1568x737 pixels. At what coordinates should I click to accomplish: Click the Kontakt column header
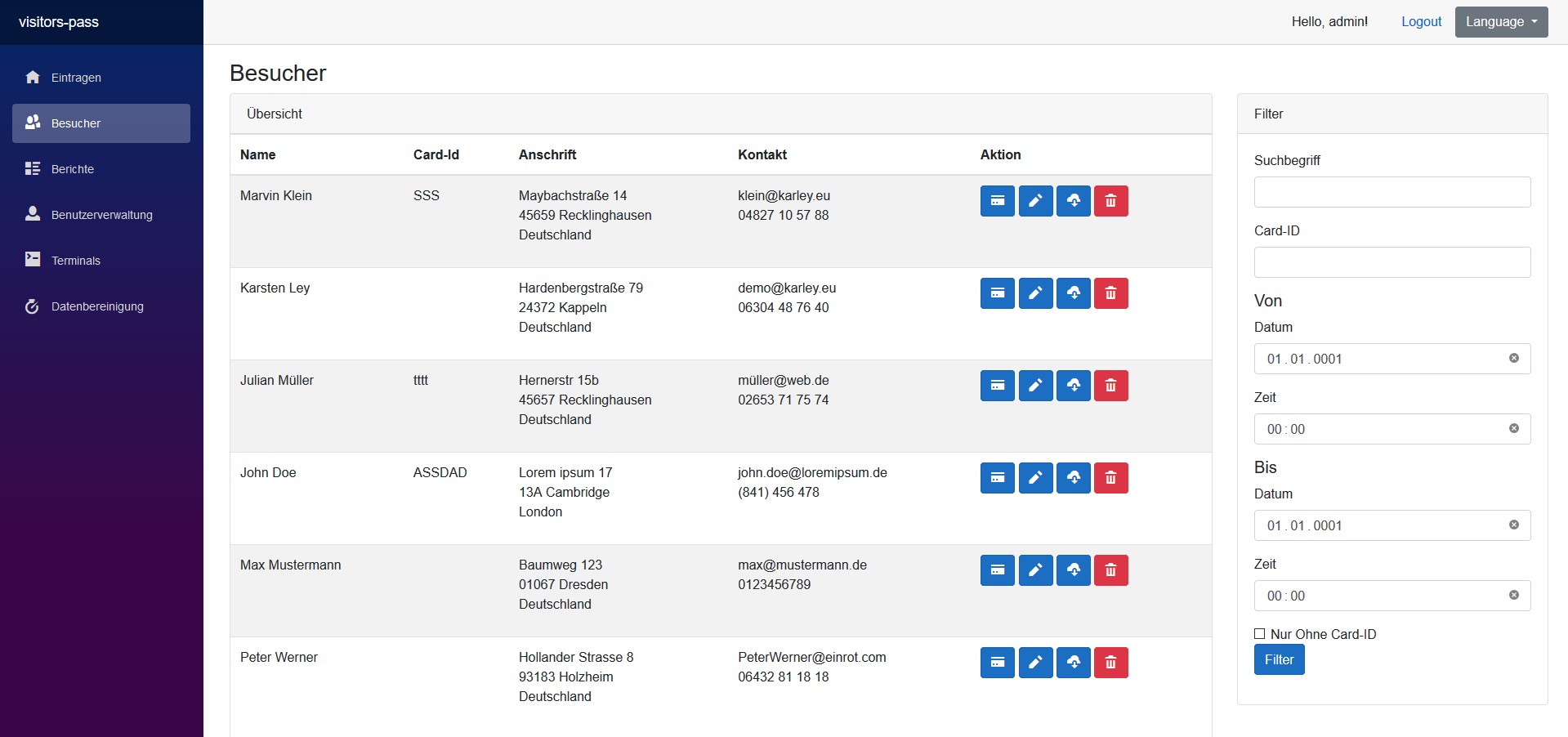pos(762,154)
